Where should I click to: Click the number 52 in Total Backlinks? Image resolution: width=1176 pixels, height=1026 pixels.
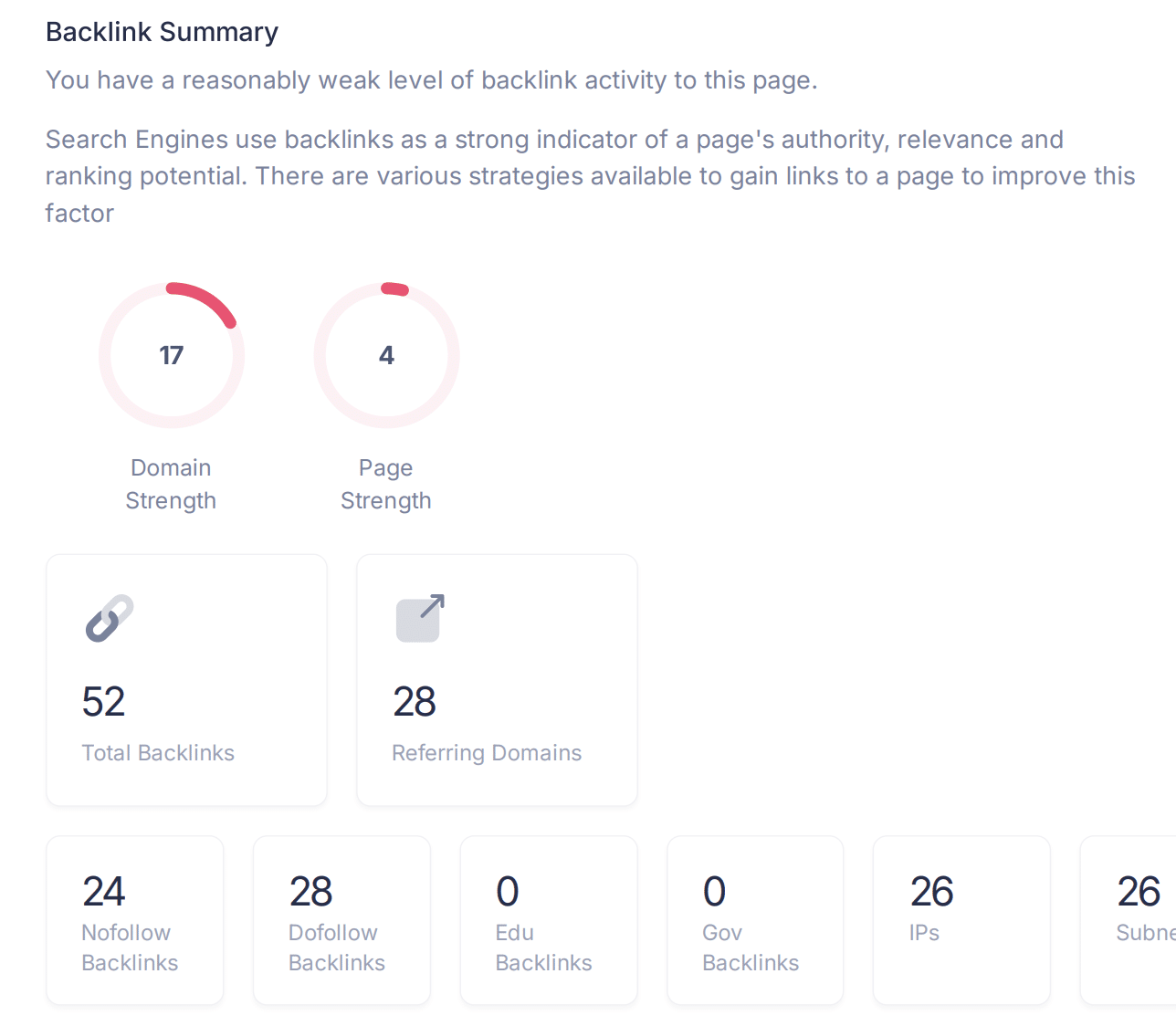(103, 702)
